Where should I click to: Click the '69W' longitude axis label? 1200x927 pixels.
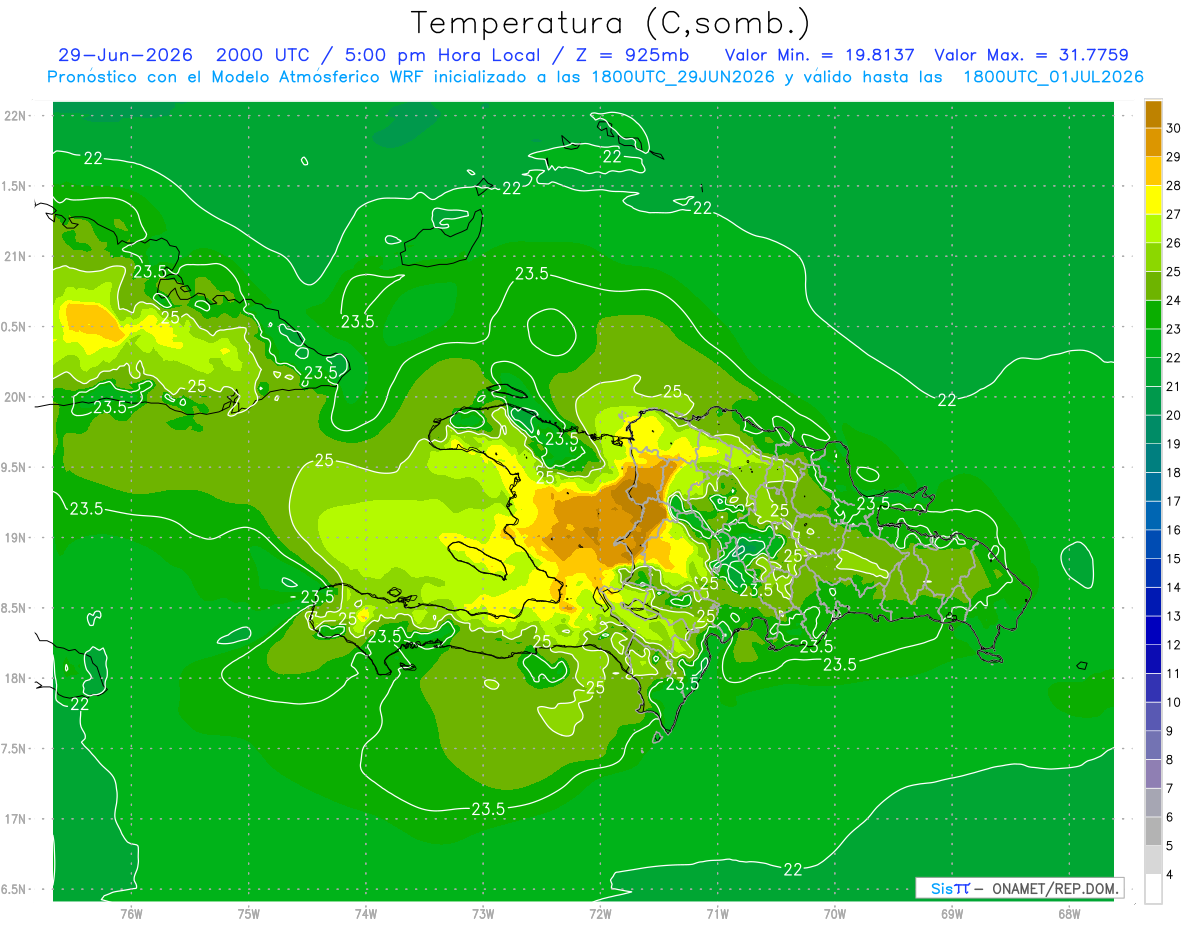[952, 913]
